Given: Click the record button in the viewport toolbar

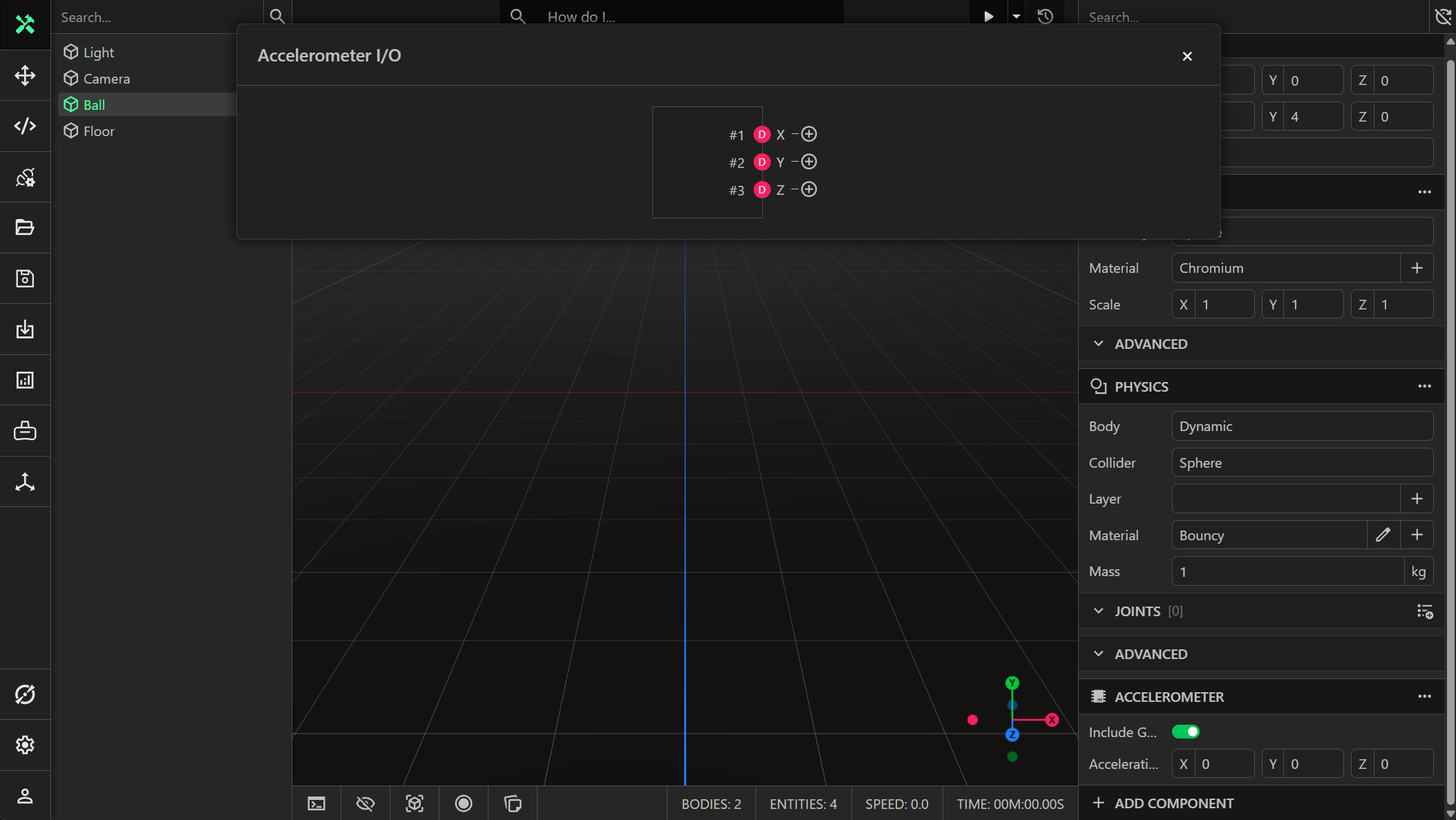Looking at the screenshot, I should 463,803.
